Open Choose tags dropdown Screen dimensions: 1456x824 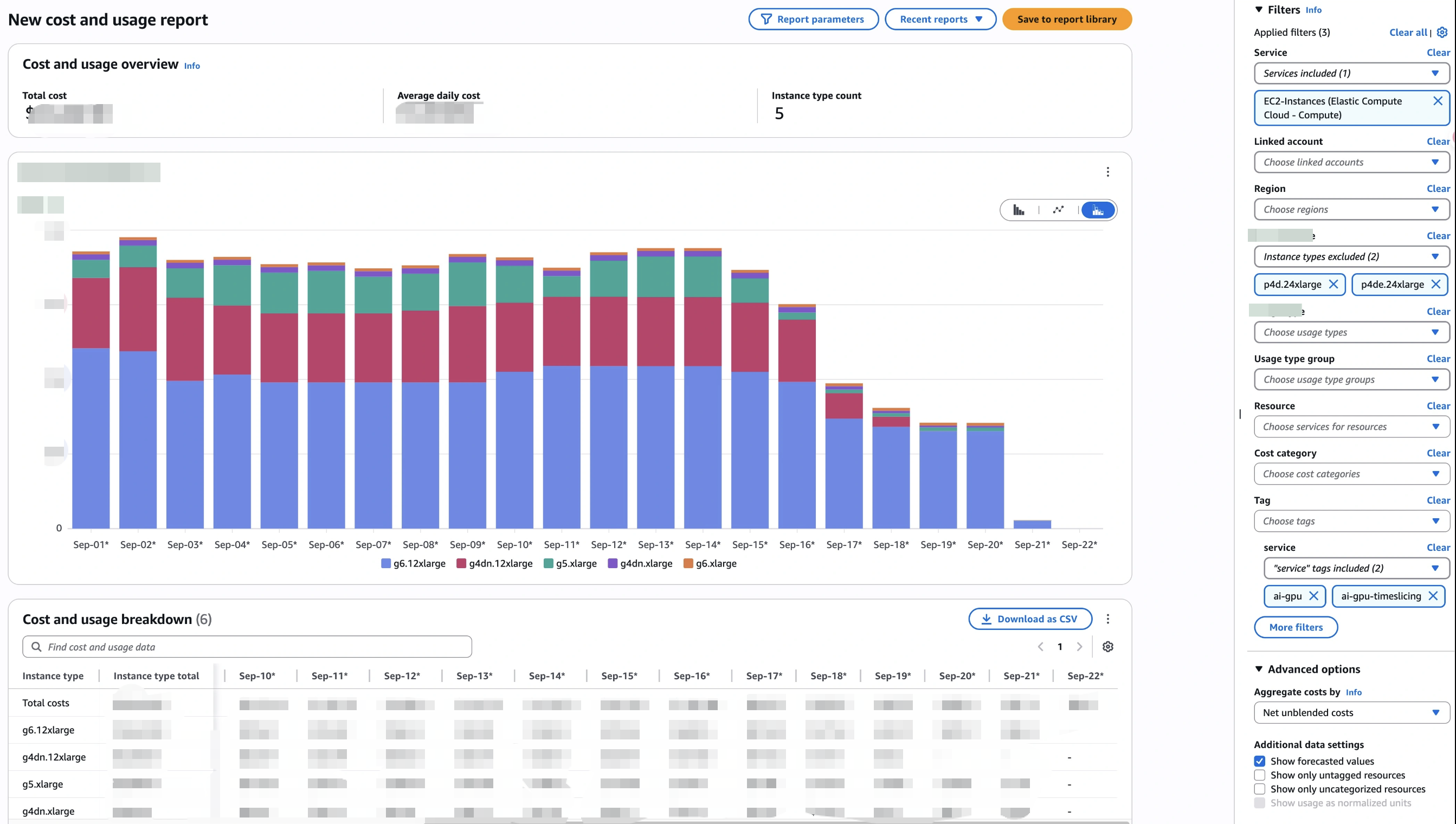[x=1351, y=521]
